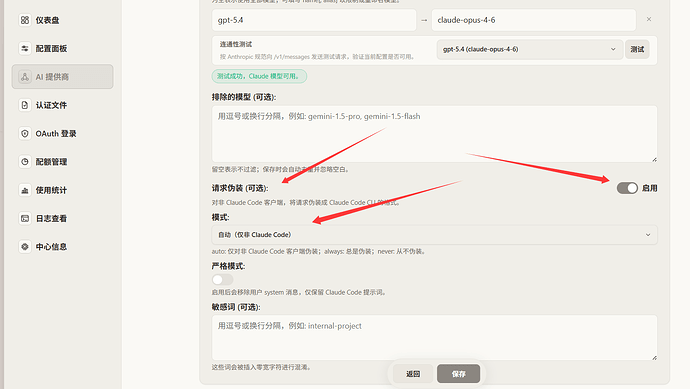Viewport: 690px width, 389px height.
Task: Click the Dashboard (仪表盘) sidebar icon
Action: [x=25, y=20]
